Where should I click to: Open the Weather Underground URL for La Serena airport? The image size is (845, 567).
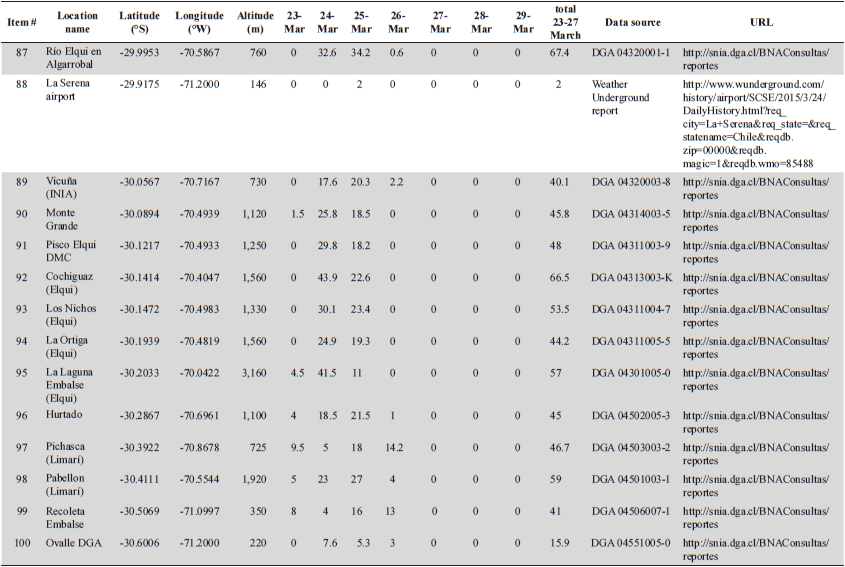pyautogui.click(x=754, y=124)
